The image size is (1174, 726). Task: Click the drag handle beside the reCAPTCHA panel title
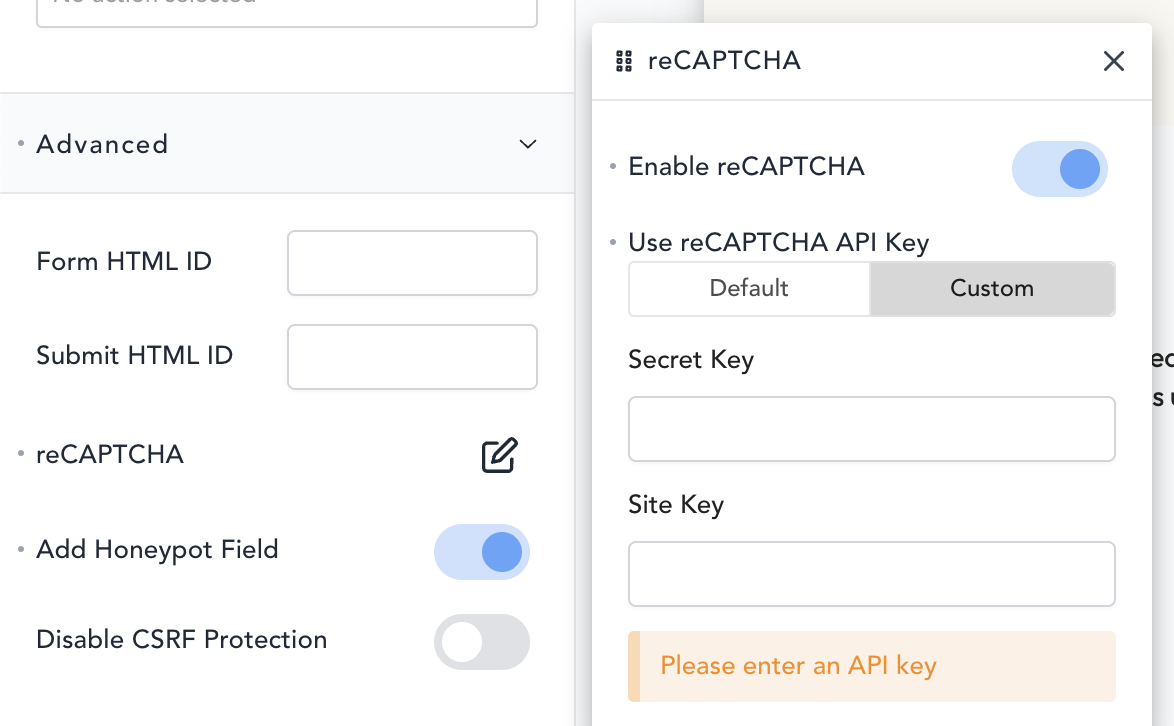[624, 62]
